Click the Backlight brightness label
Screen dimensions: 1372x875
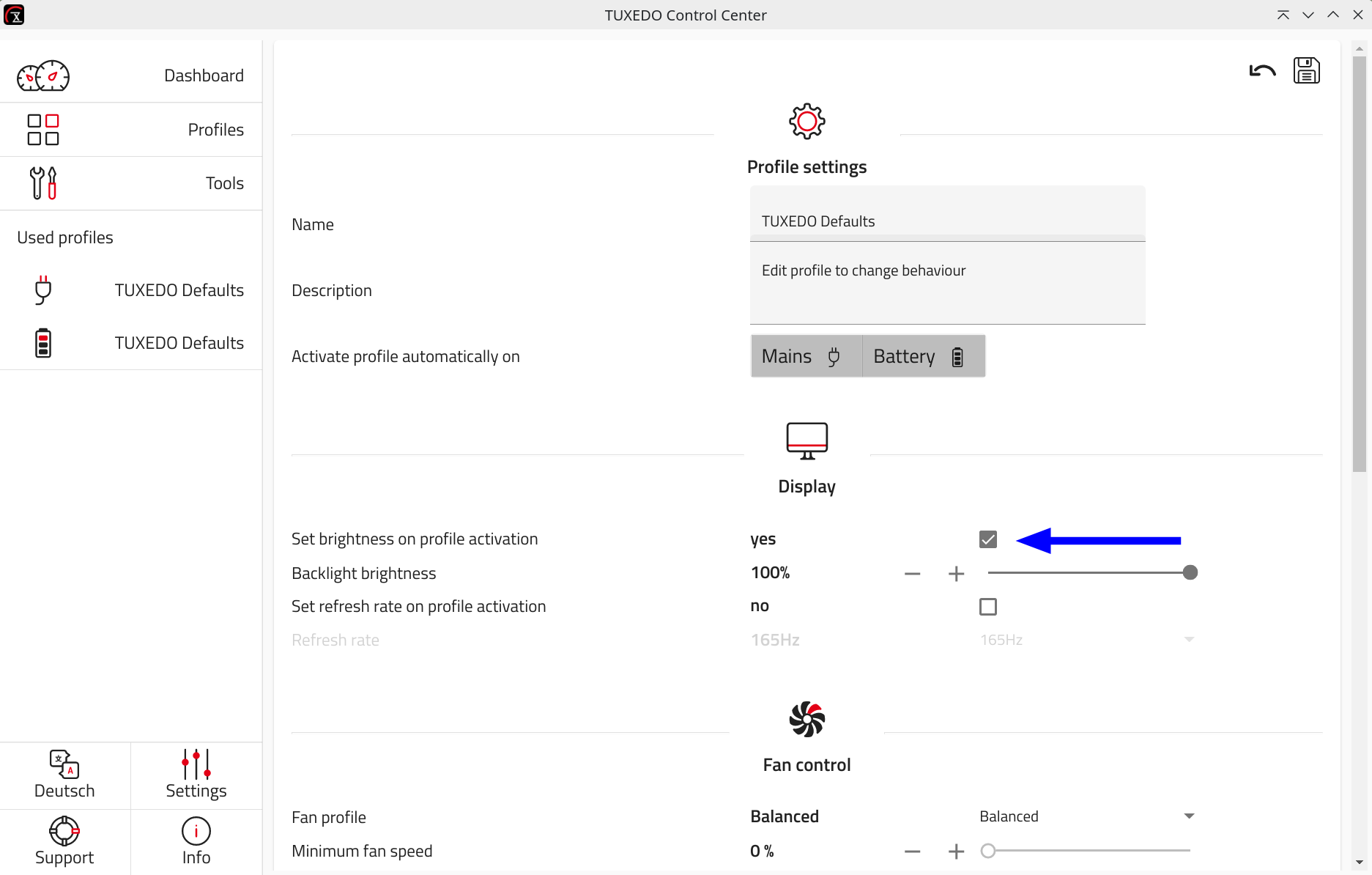(x=363, y=573)
